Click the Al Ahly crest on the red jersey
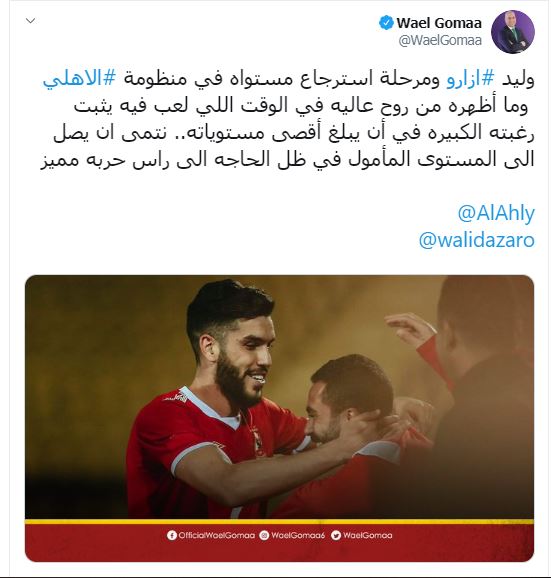Viewport: 551px width, 578px height. tap(256, 441)
